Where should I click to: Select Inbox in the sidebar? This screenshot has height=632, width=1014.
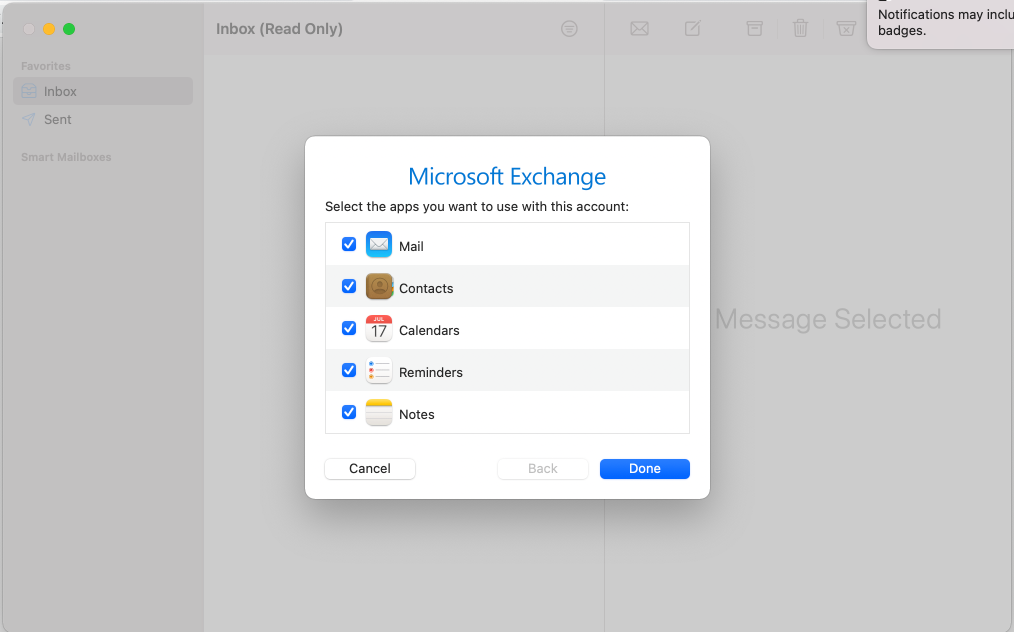[103, 91]
